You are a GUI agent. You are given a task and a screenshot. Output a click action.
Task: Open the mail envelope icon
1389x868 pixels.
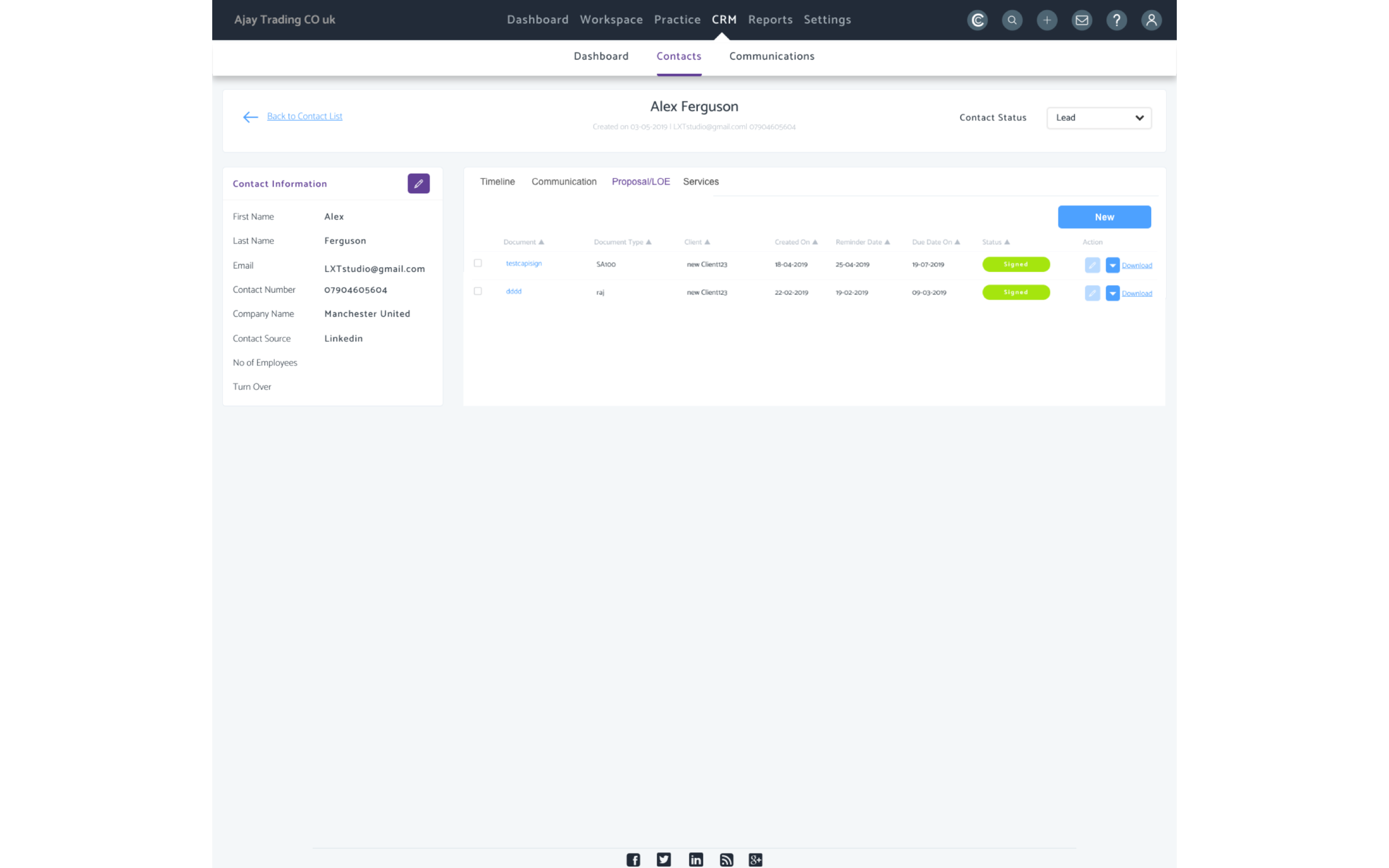click(x=1082, y=20)
